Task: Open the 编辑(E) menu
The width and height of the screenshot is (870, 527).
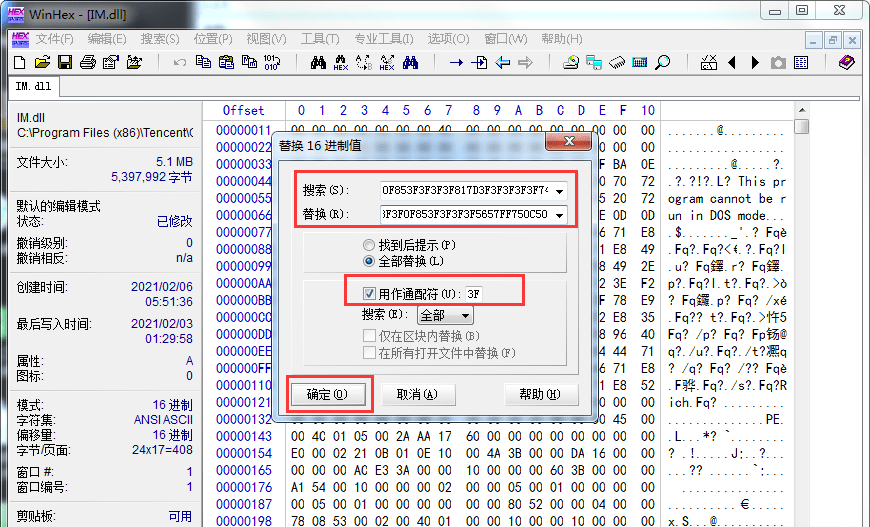Action: pos(107,39)
